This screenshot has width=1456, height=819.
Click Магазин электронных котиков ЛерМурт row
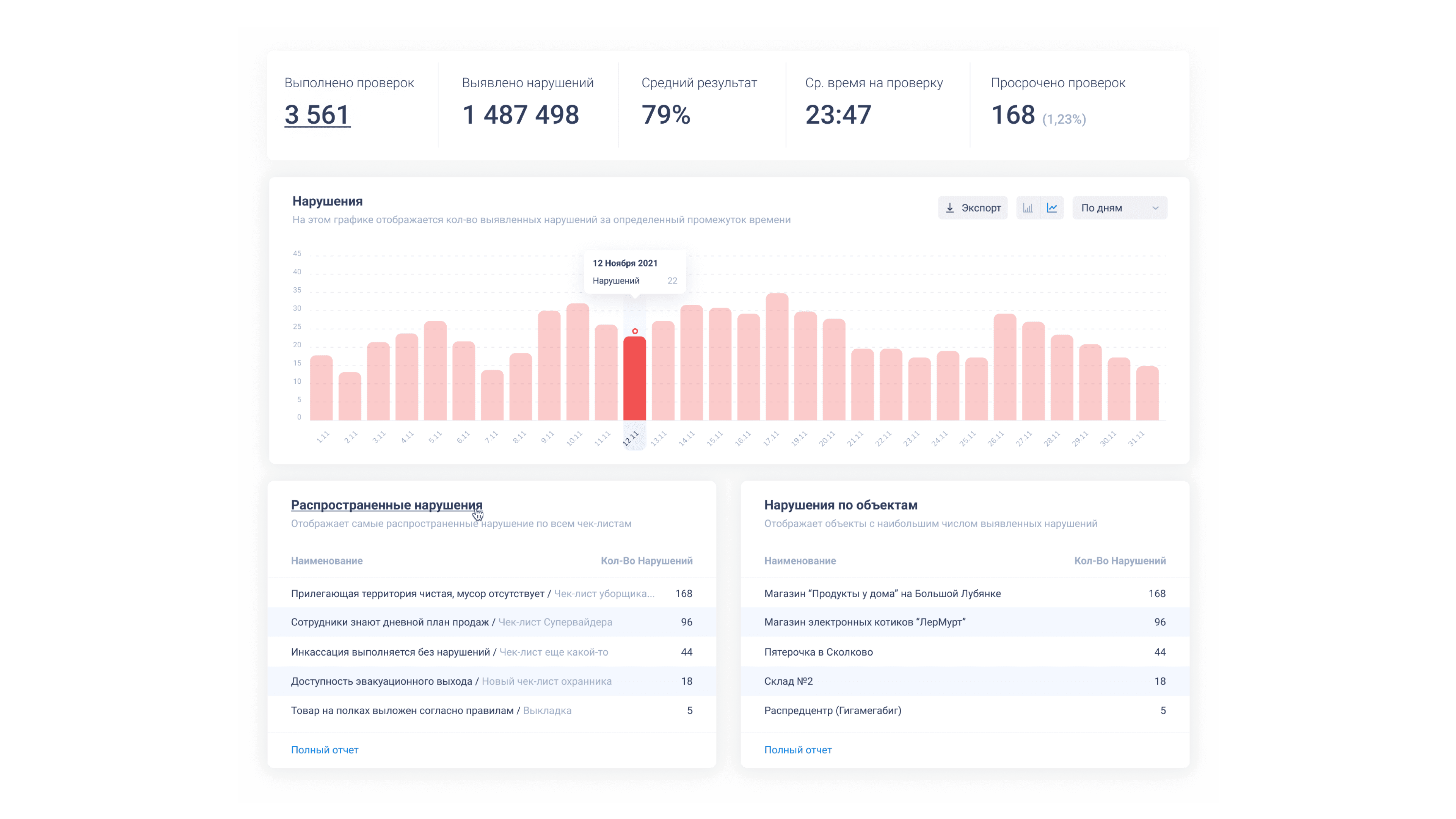pyautogui.click(x=864, y=622)
